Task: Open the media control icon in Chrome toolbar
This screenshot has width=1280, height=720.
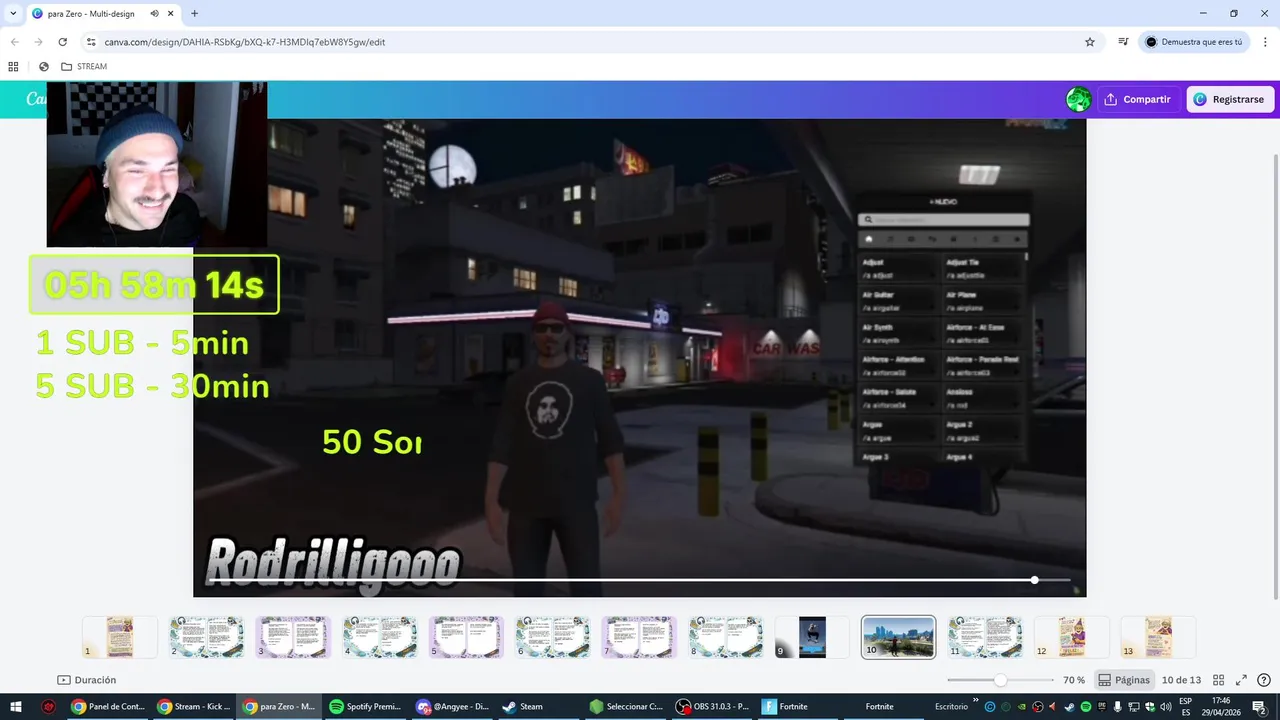Action: 1123,42
